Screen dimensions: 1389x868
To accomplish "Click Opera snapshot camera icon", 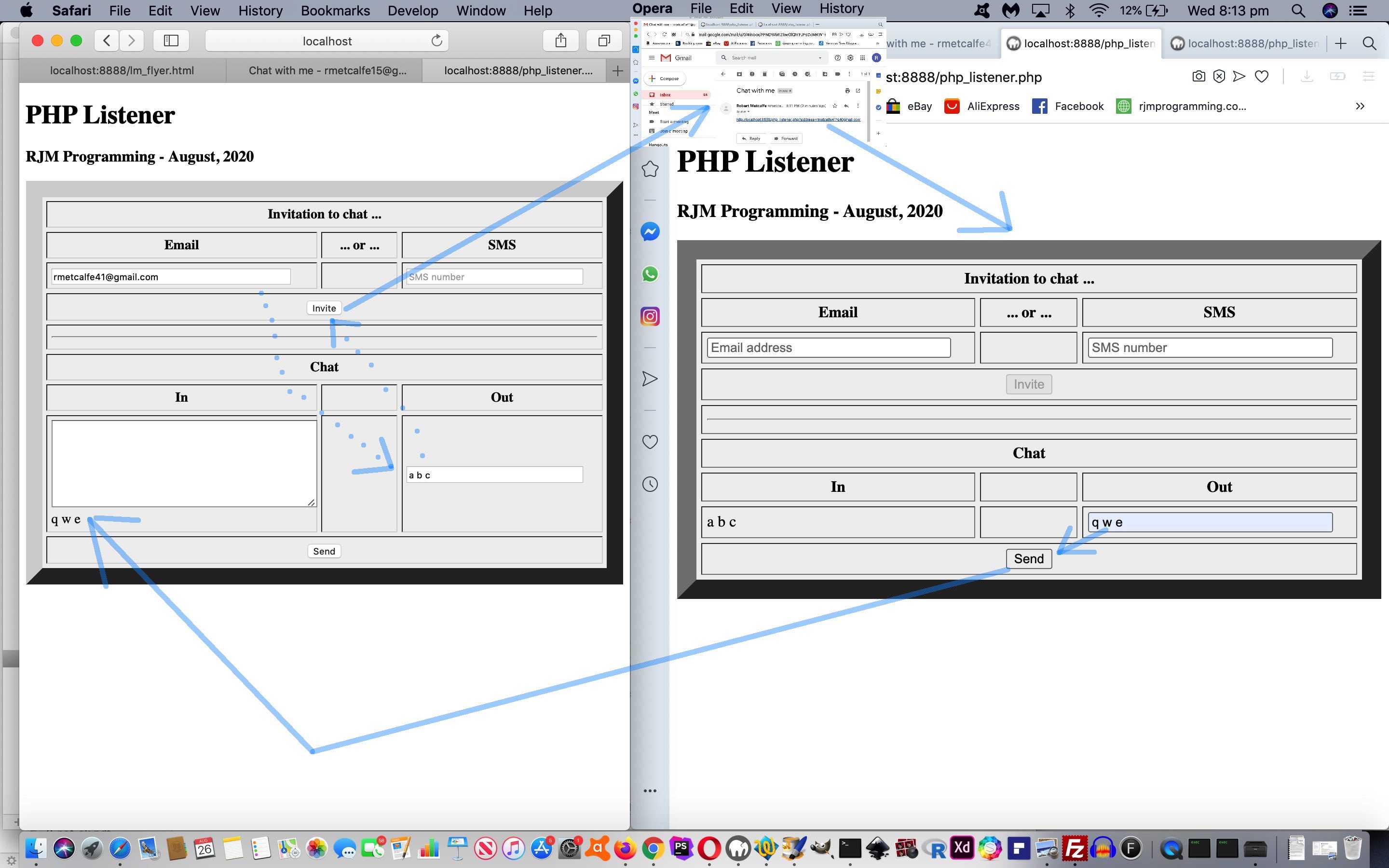I will [1198, 76].
